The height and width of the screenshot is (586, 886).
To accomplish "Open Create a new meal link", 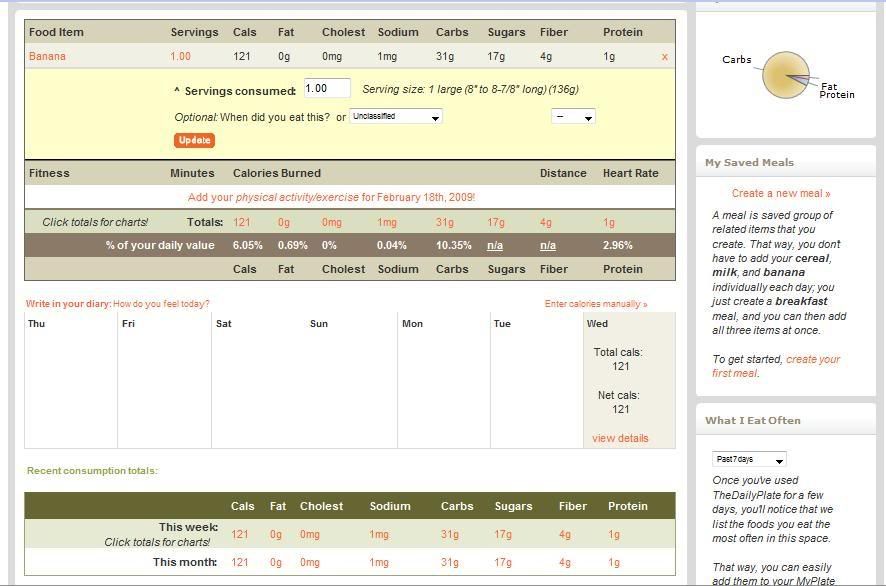I will [x=781, y=193].
